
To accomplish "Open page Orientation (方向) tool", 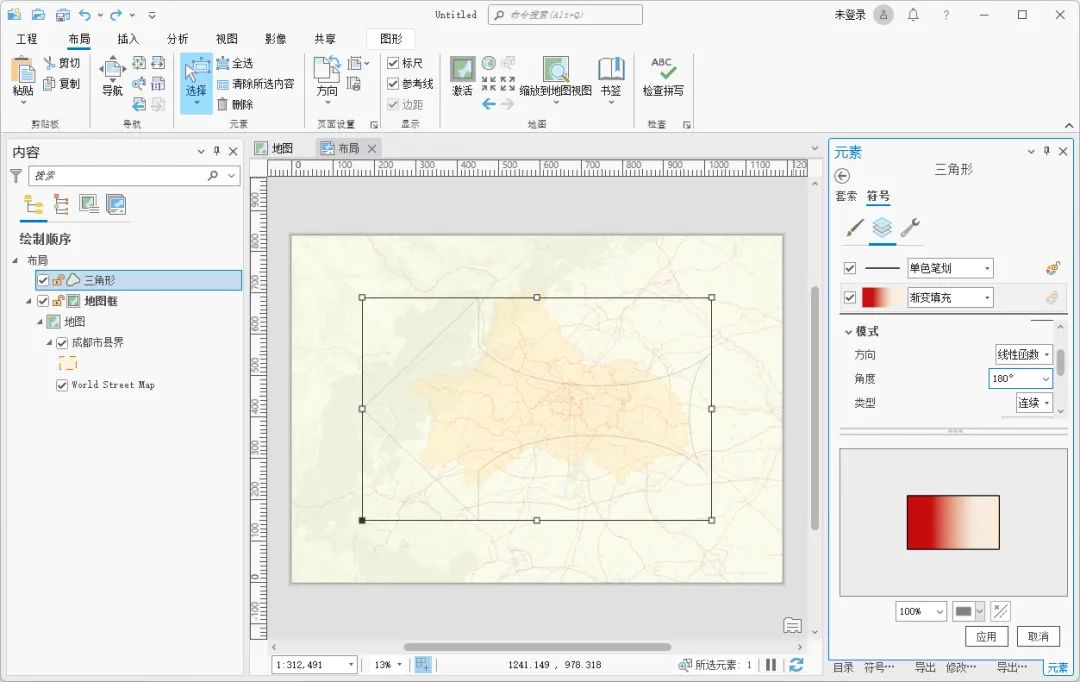I will click(327, 78).
